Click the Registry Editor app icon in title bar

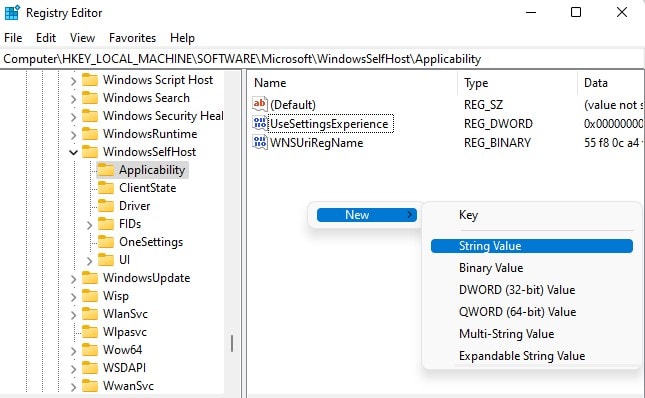pos(12,12)
